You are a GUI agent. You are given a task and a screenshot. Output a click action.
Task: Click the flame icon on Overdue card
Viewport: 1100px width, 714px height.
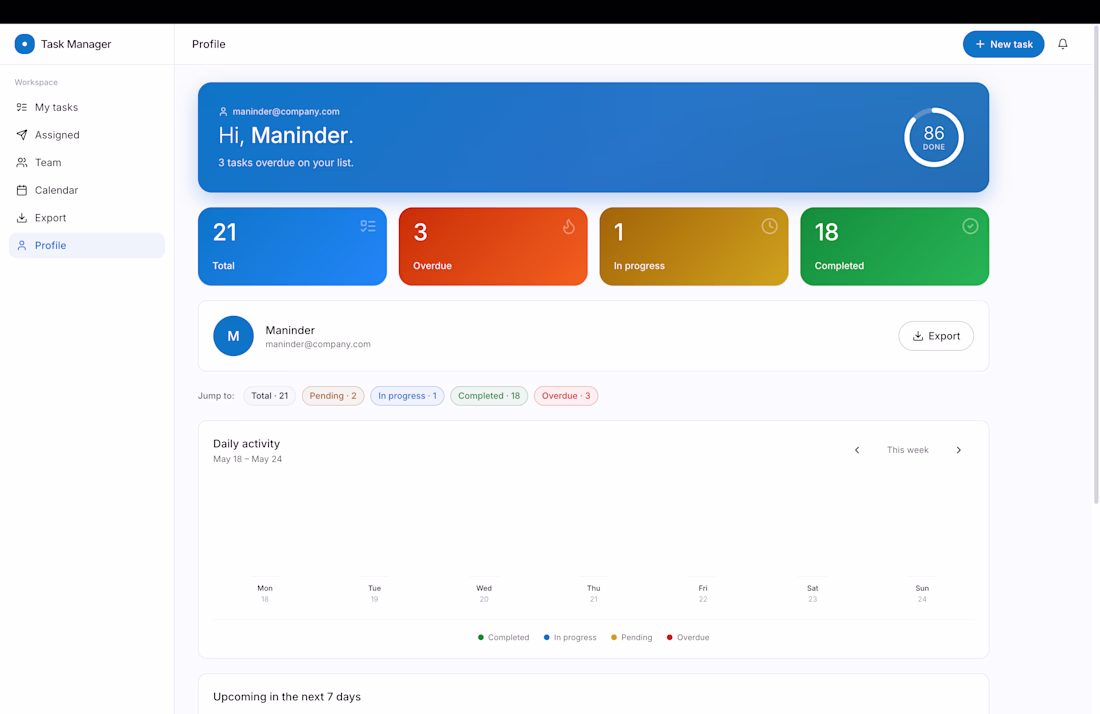569,226
